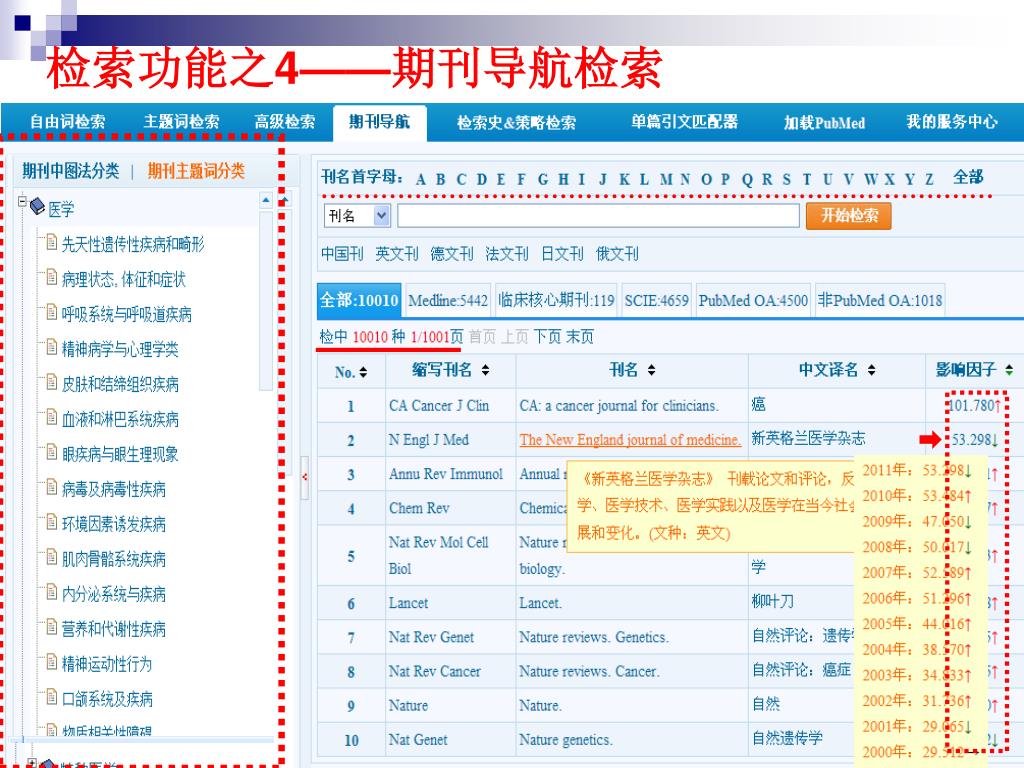
Task: Filter by 中国刊 journals
Action: coord(342,253)
